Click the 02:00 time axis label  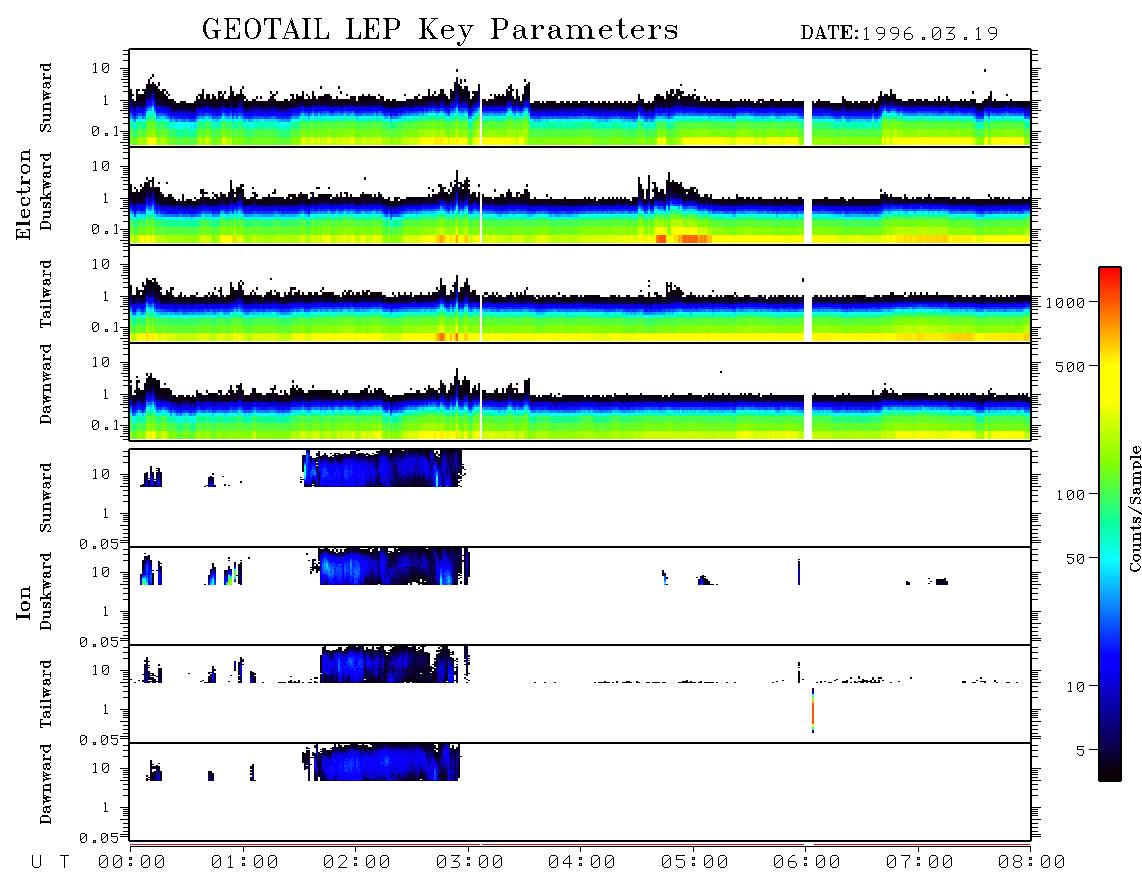[357, 862]
